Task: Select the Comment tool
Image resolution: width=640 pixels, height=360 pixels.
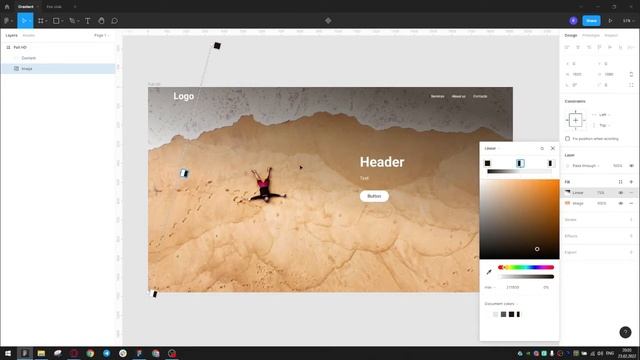Action: [114, 20]
